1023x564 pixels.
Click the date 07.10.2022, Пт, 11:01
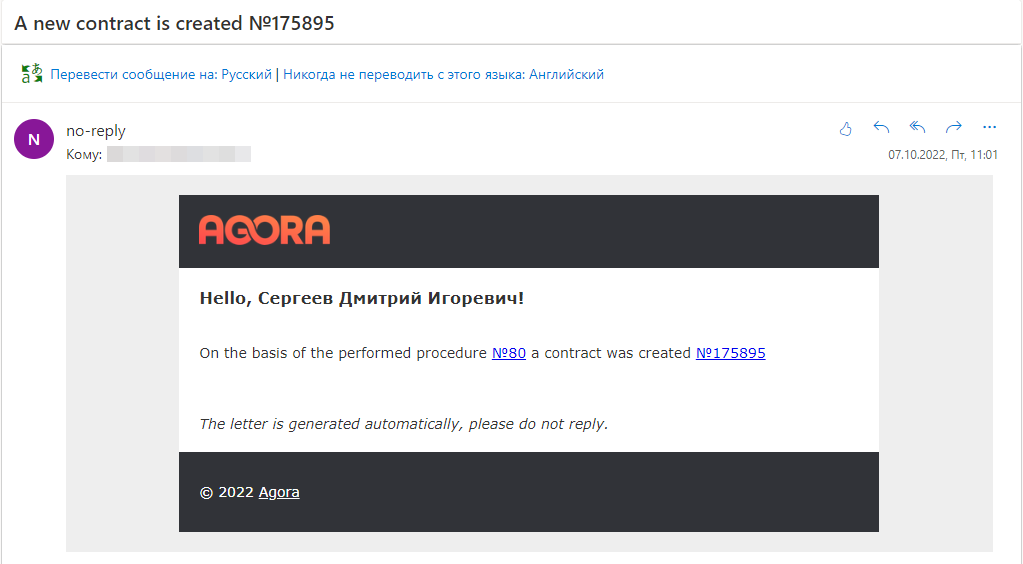point(943,155)
